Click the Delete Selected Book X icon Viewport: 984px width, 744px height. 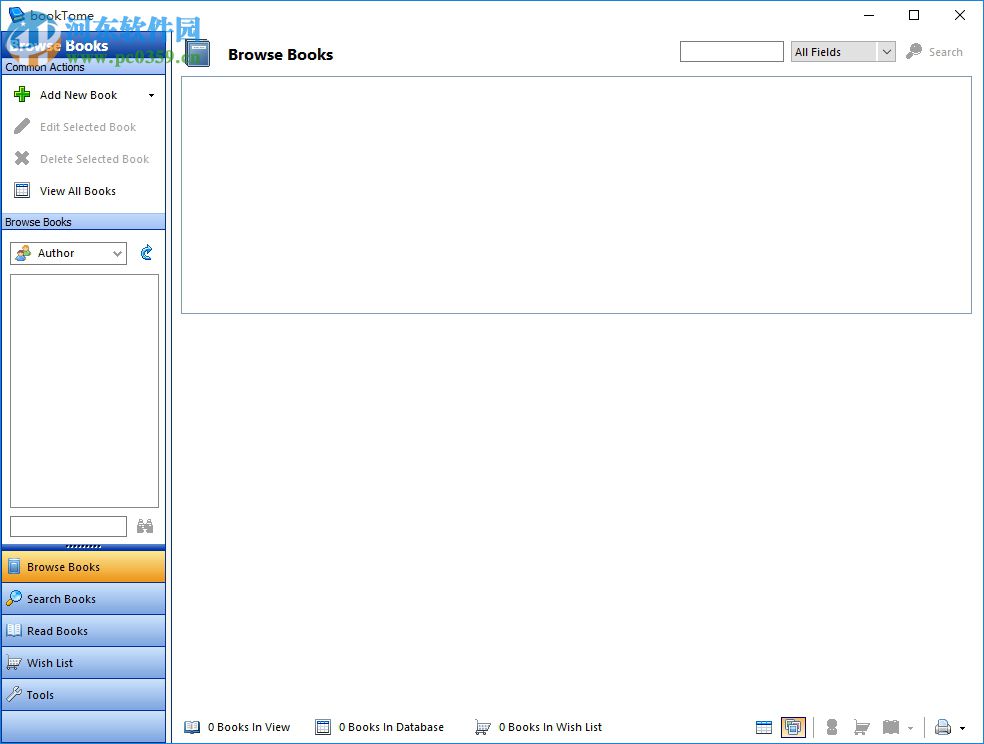(x=22, y=159)
